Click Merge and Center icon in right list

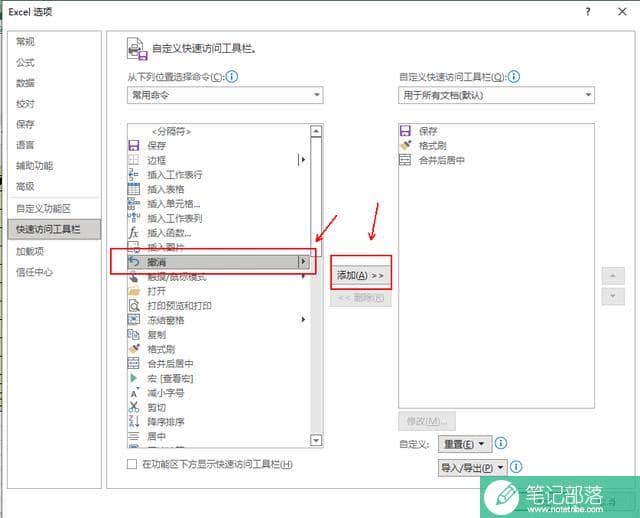pos(405,160)
